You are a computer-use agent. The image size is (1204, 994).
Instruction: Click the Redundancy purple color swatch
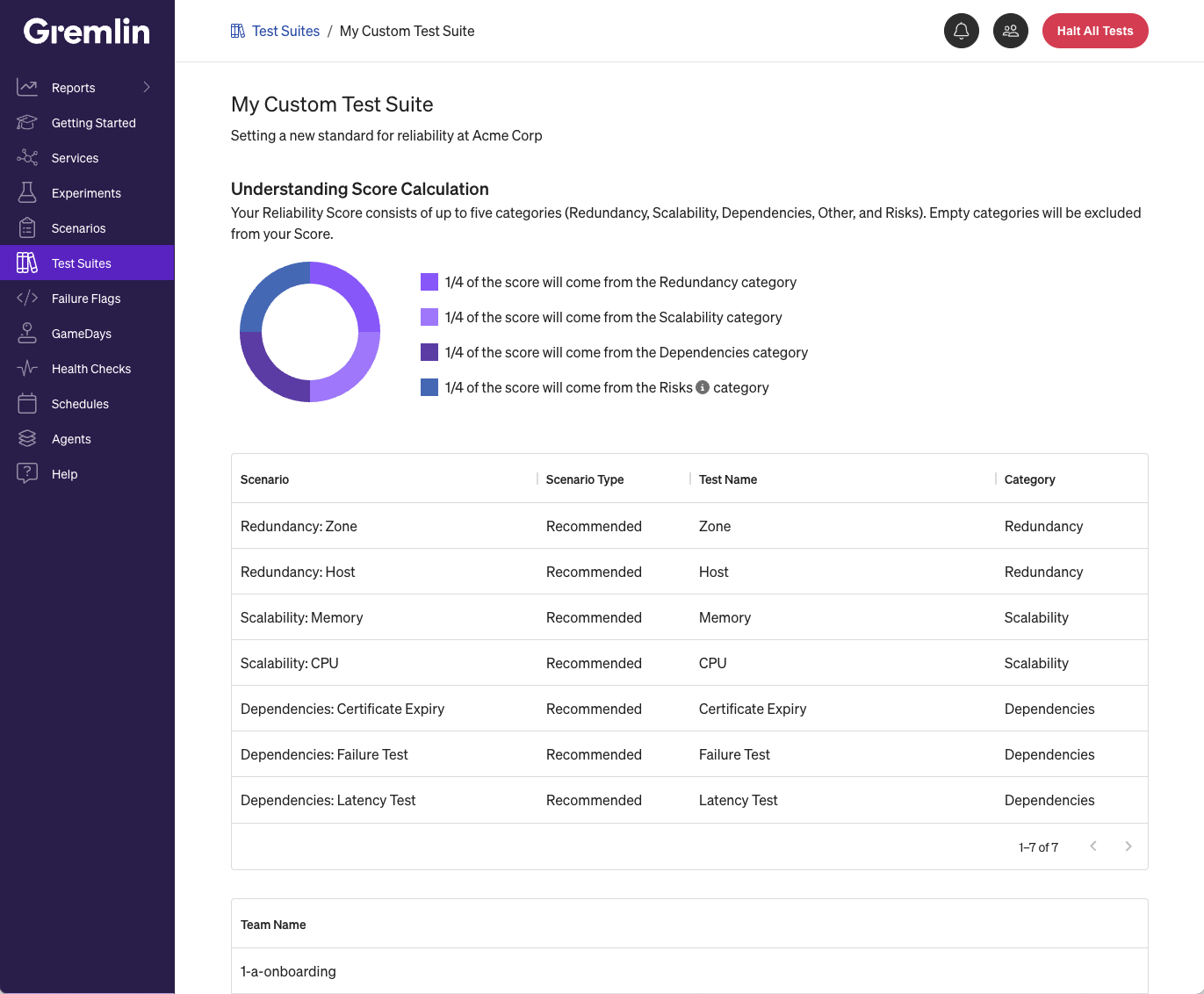tap(429, 282)
